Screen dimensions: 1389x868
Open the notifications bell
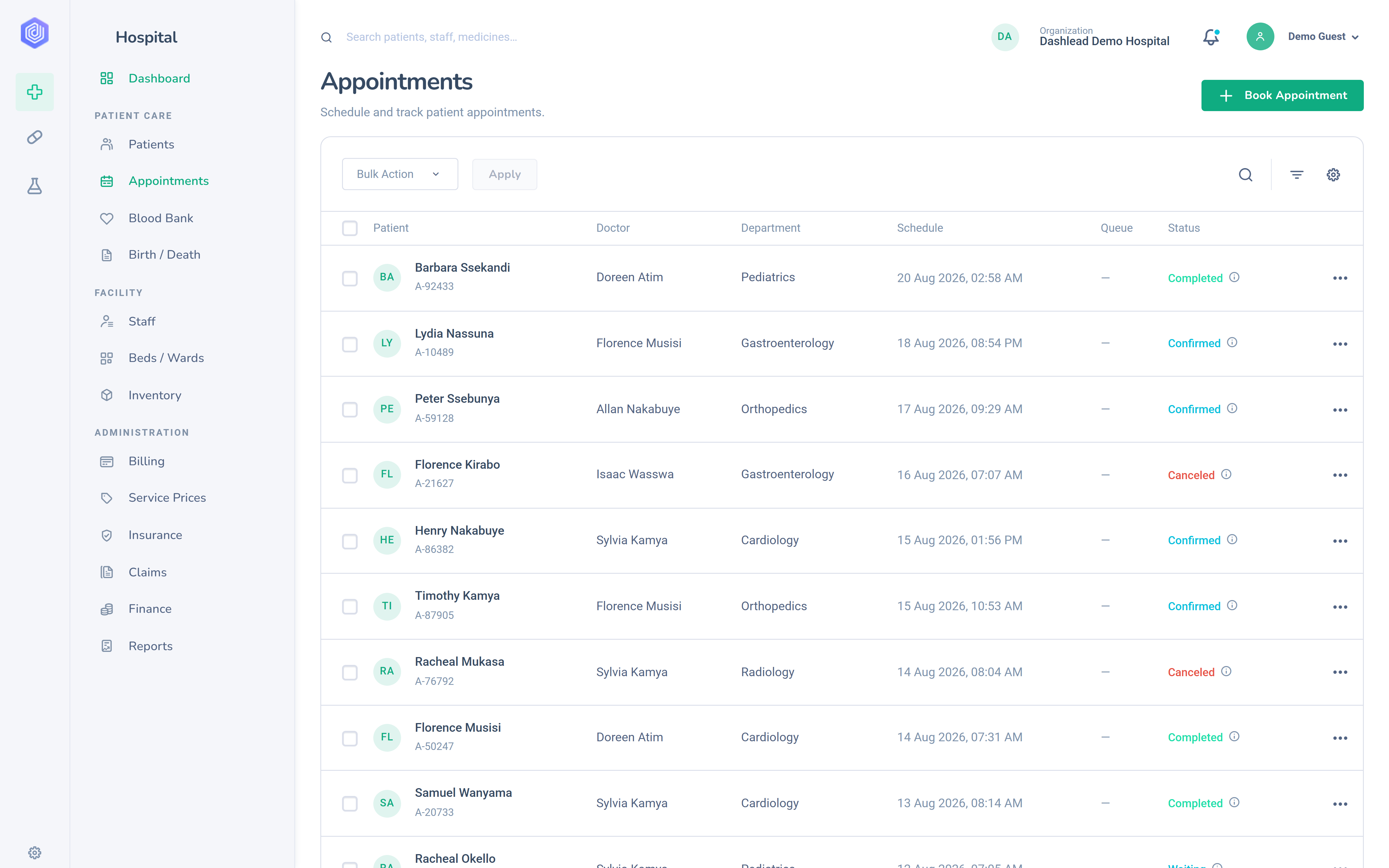point(1211,37)
